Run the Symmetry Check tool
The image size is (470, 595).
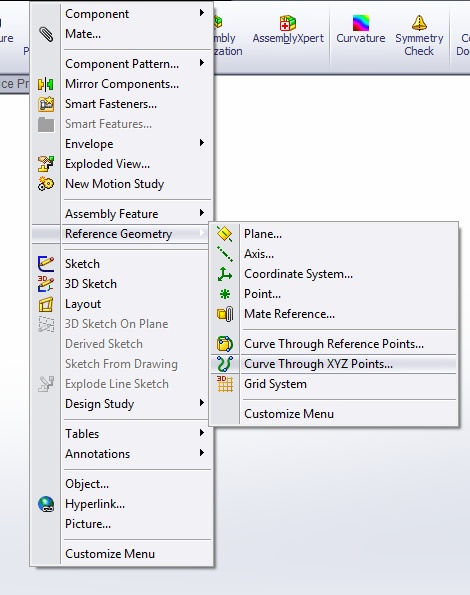419,36
